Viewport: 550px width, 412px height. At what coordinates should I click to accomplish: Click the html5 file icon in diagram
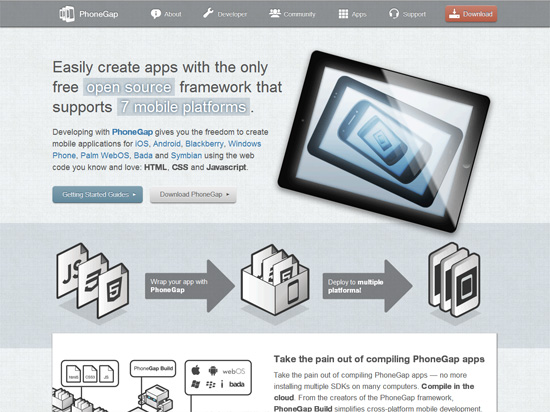(73, 374)
